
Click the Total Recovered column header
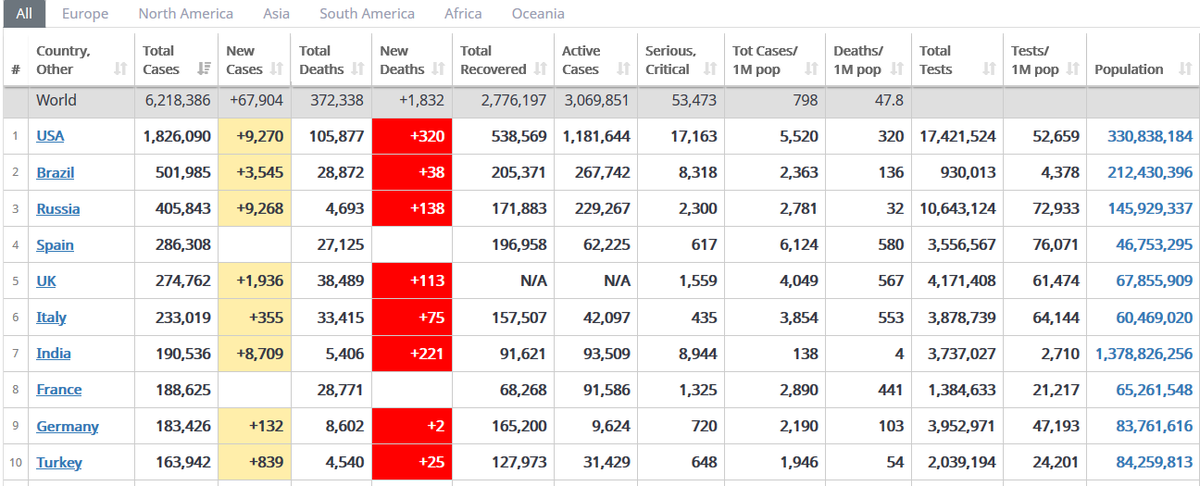coord(503,60)
